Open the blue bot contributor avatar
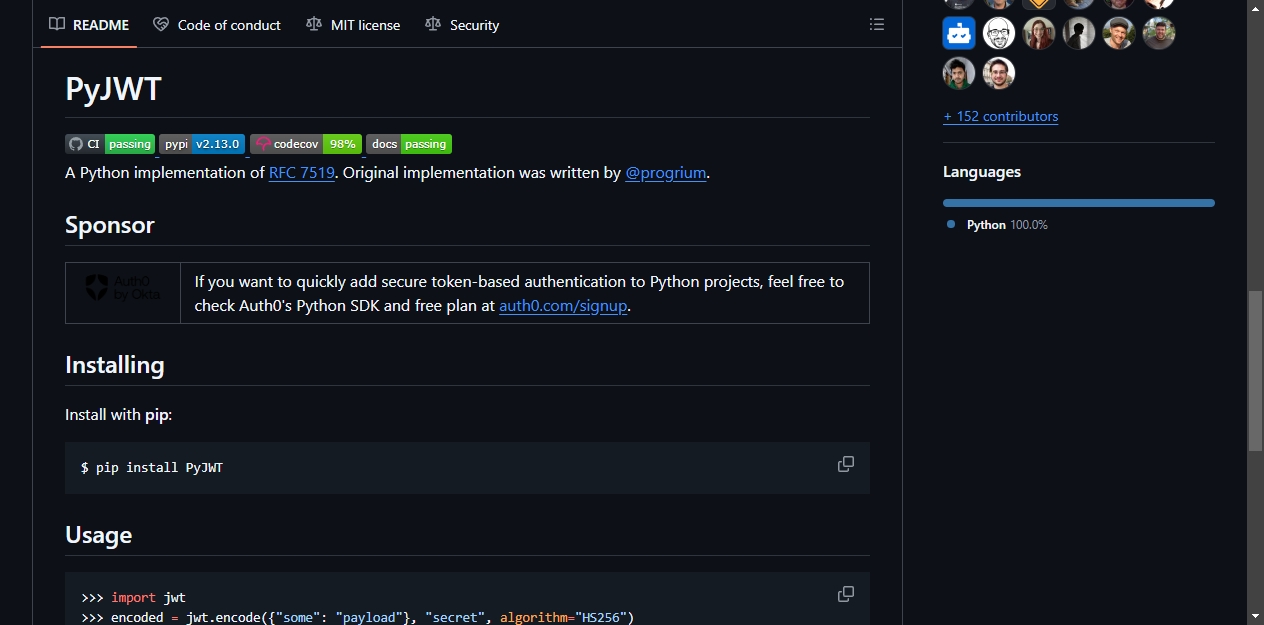This screenshot has width=1264, height=625. click(x=959, y=33)
